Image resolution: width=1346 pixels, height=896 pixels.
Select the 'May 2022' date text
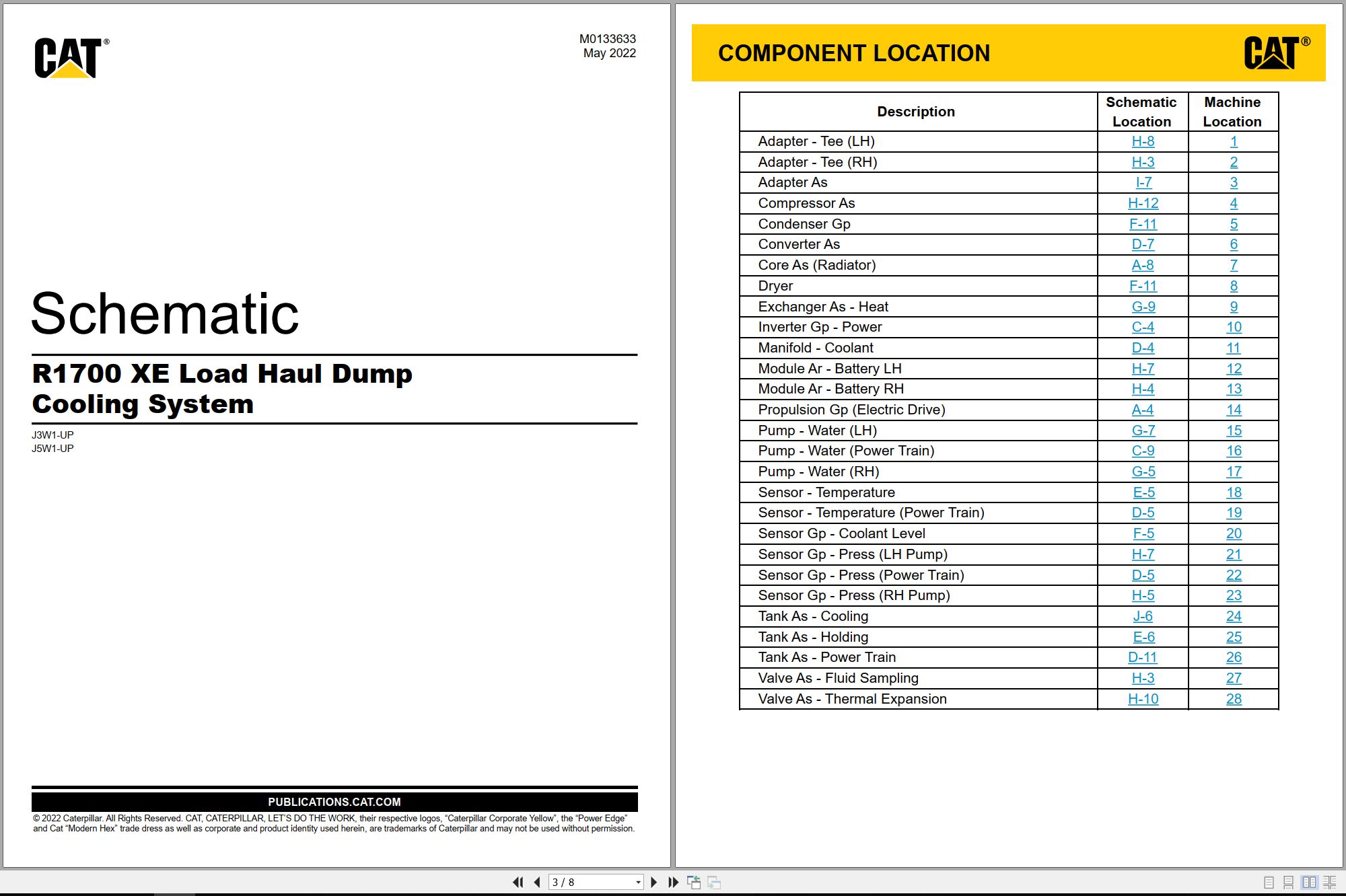pos(609,53)
